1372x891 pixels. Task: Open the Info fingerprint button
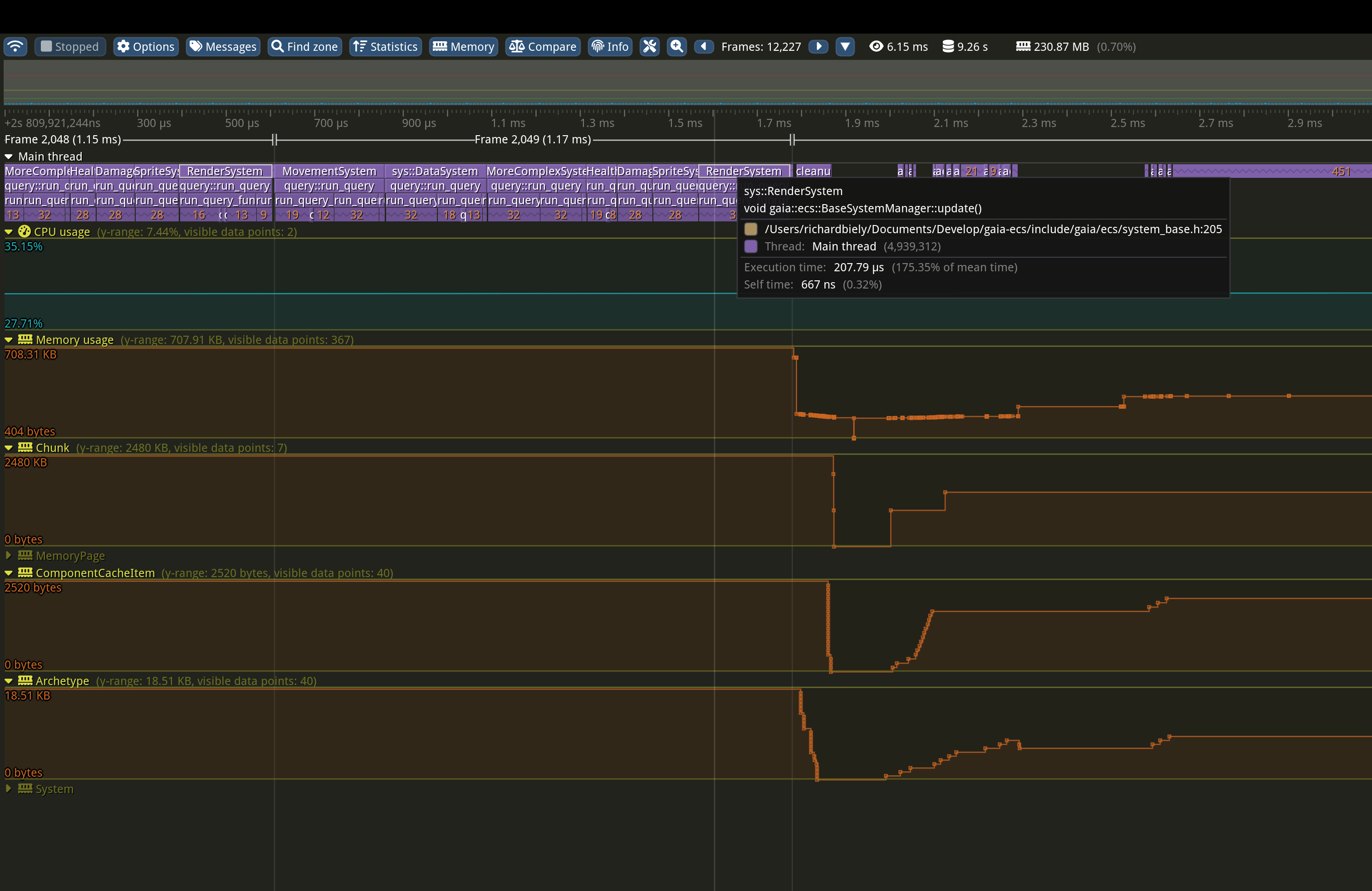point(610,47)
